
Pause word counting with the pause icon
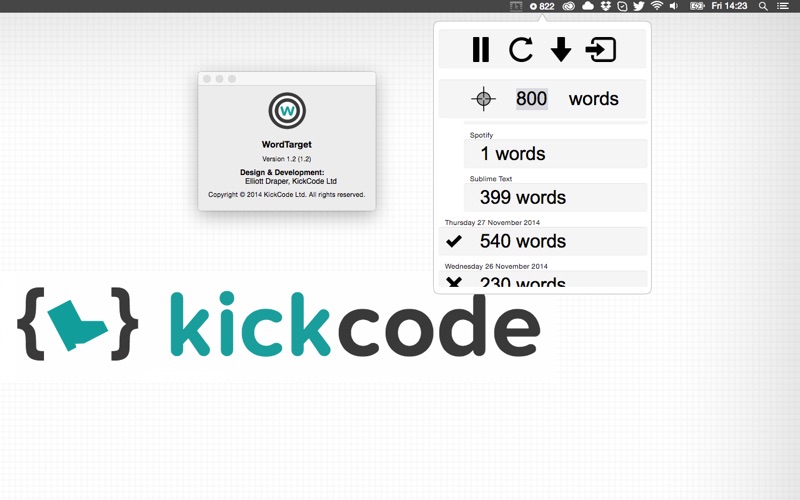click(x=481, y=49)
